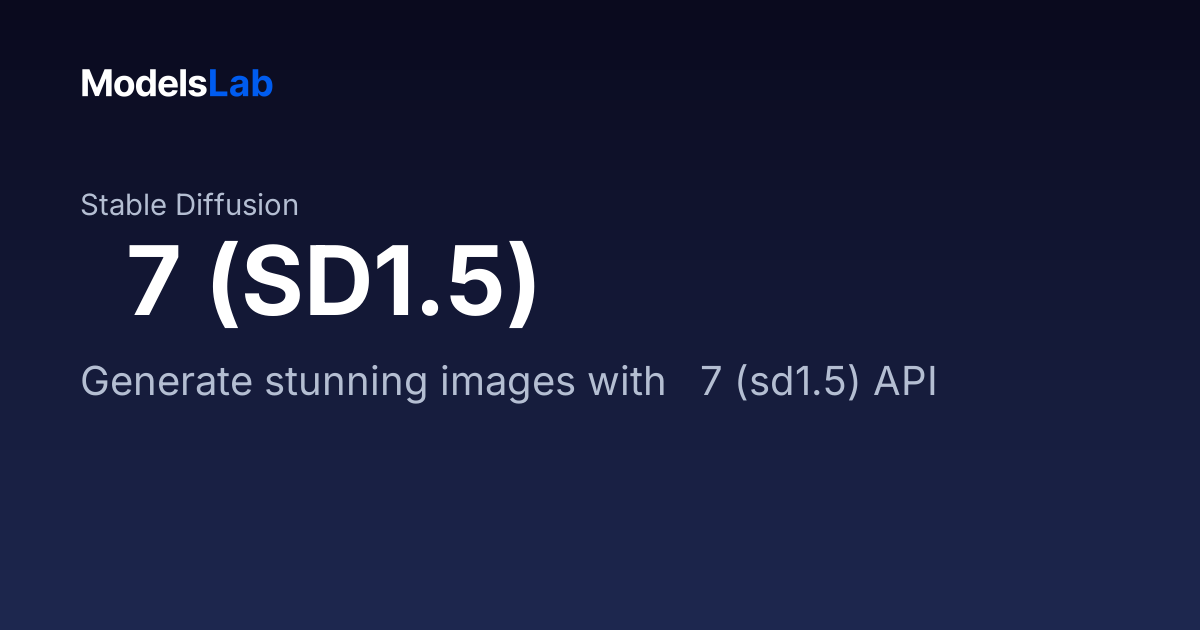Click the letter b ending the ModelsLab logo

pyautogui.click(x=262, y=84)
